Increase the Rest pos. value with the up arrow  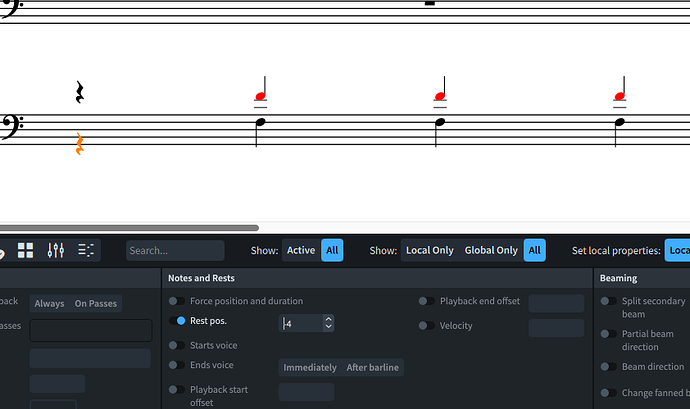click(328, 319)
